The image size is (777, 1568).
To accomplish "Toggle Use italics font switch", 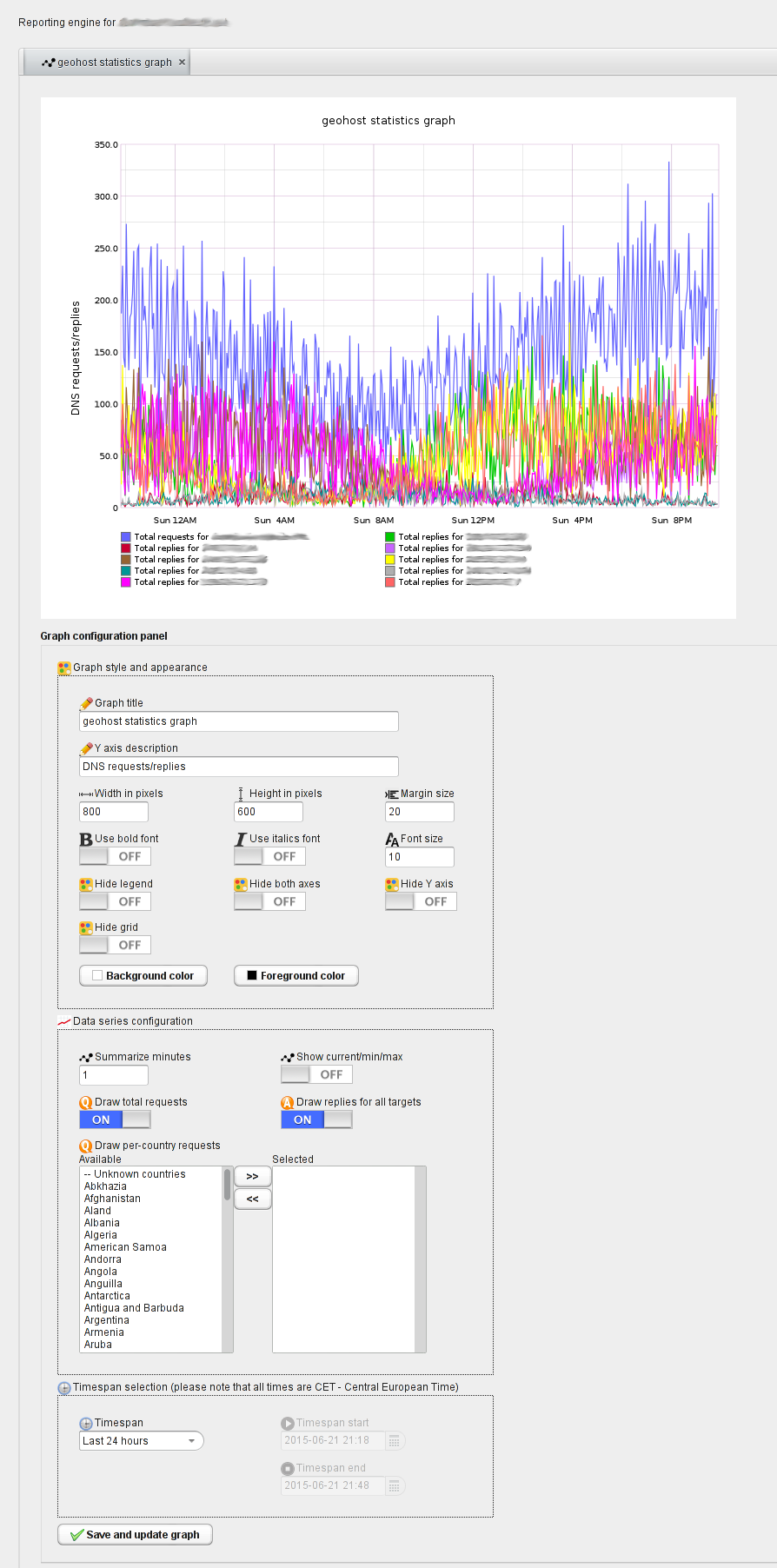I will (269, 856).
